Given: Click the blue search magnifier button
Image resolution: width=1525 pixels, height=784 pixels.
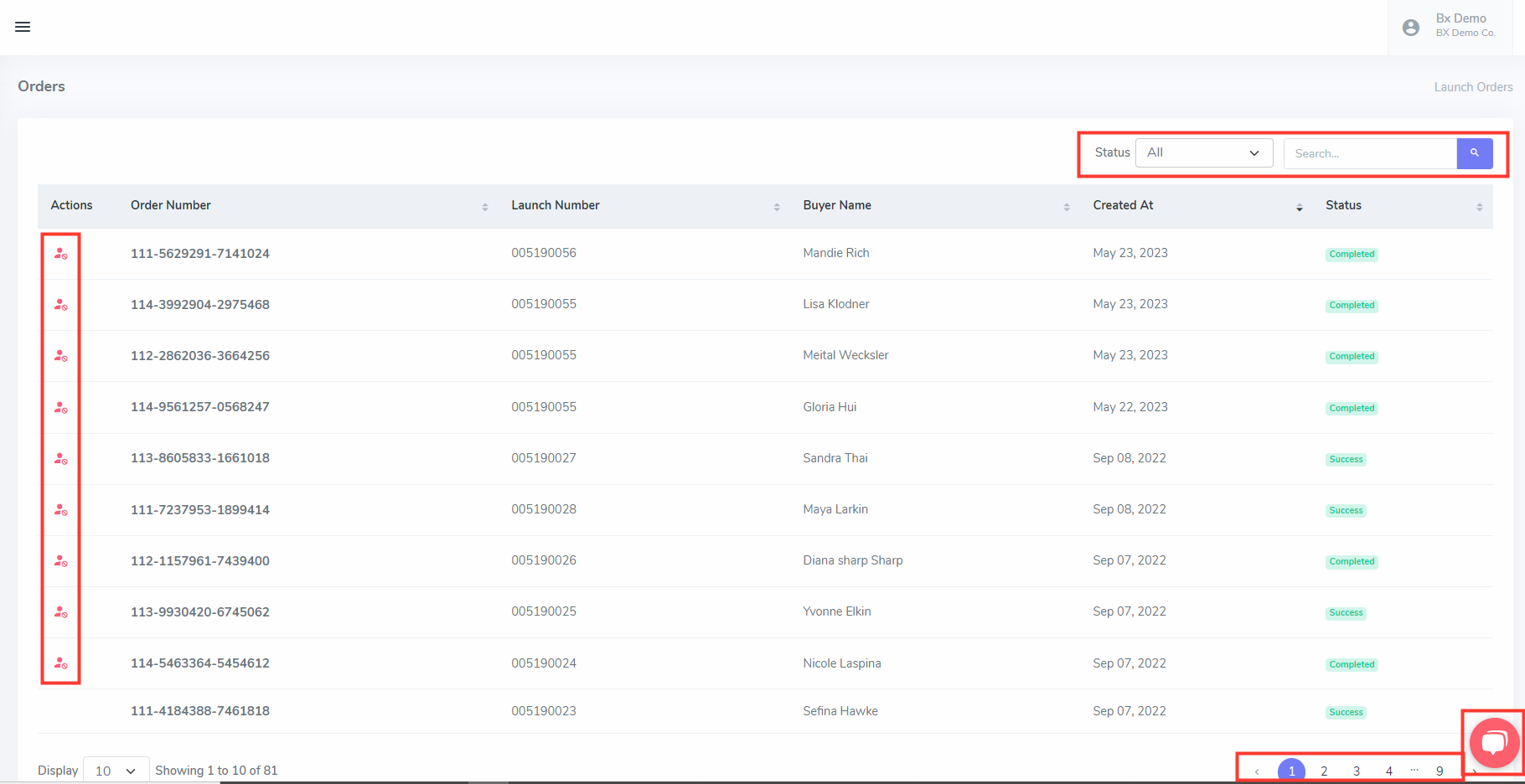Looking at the screenshot, I should [x=1474, y=153].
